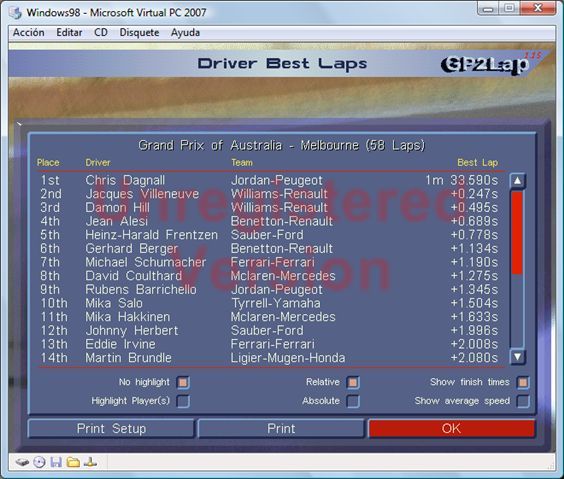Click the 1m 33.590s best lap time
564x479 pixels.
click(x=462, y=180)
